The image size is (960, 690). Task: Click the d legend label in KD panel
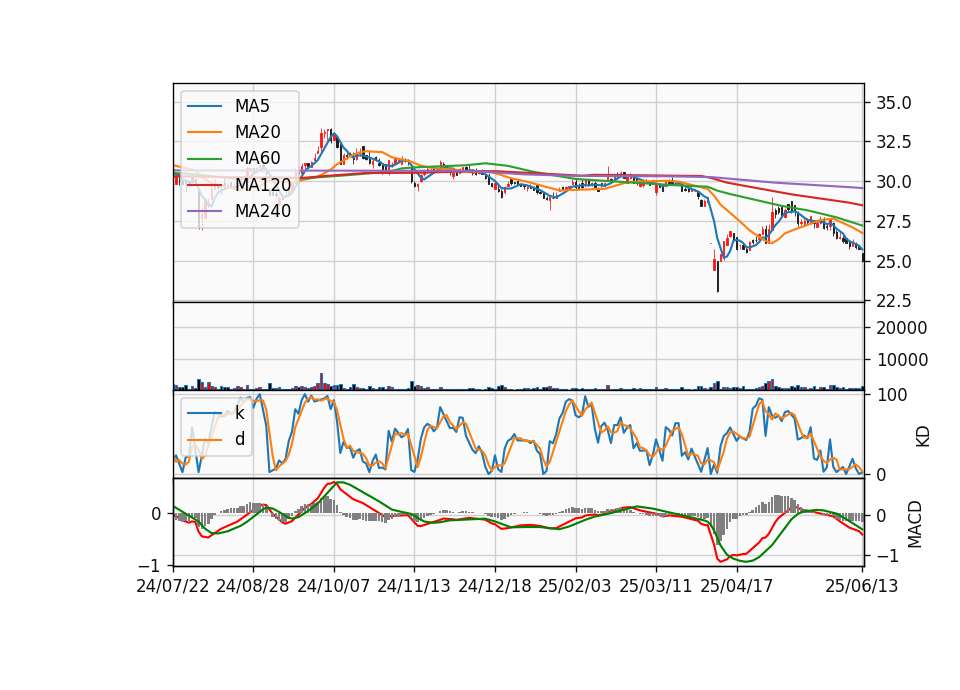239,438
